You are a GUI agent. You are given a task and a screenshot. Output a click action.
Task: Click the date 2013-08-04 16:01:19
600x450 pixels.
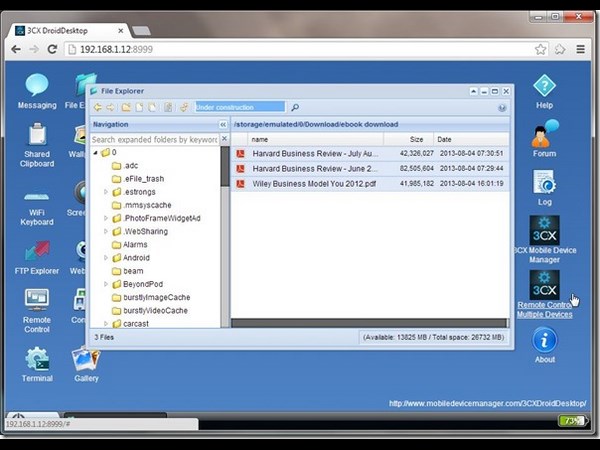[x=471, y=184]
